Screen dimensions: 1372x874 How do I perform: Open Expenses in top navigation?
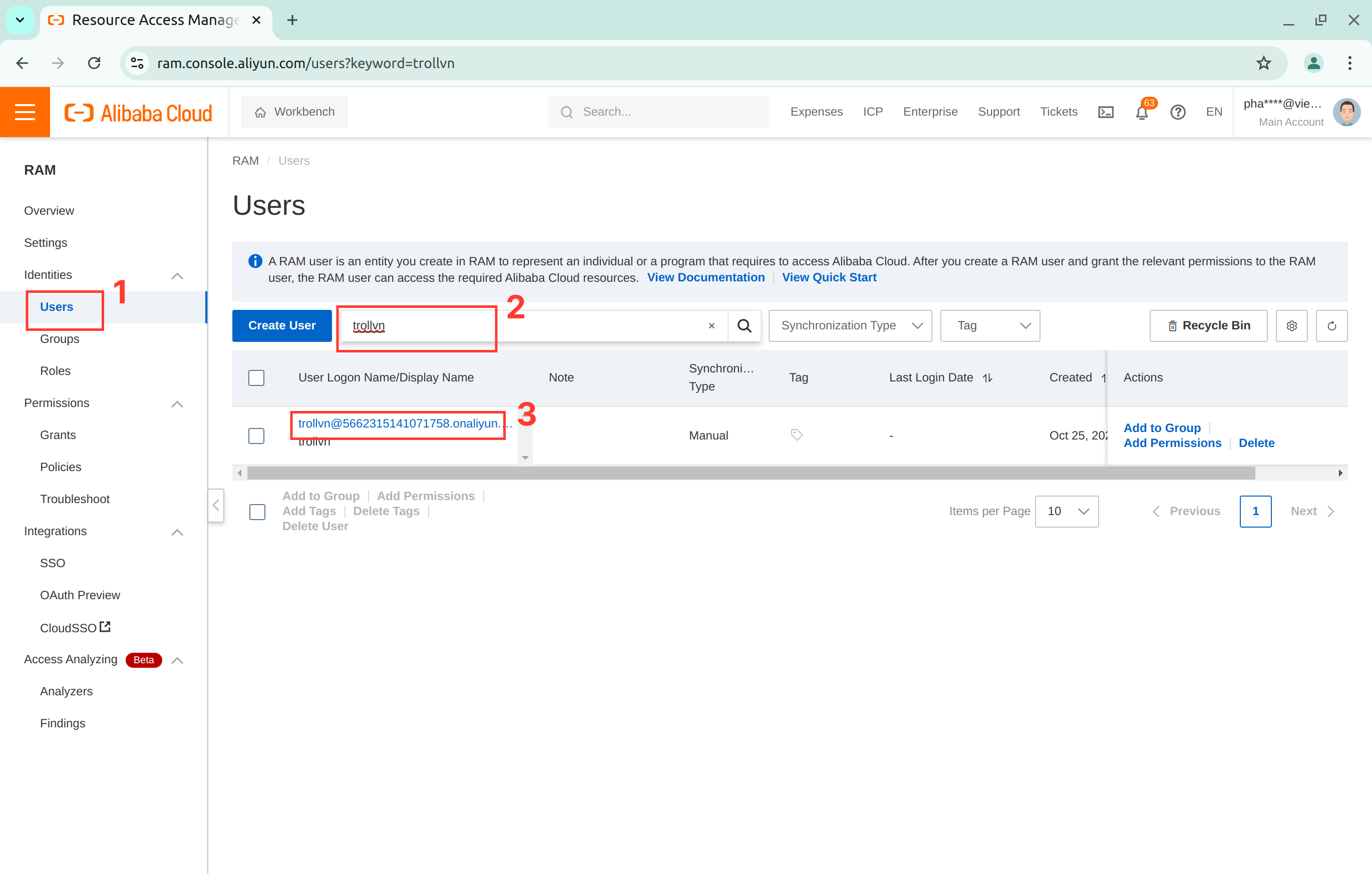pyautogui.click(x=816, y=112)
